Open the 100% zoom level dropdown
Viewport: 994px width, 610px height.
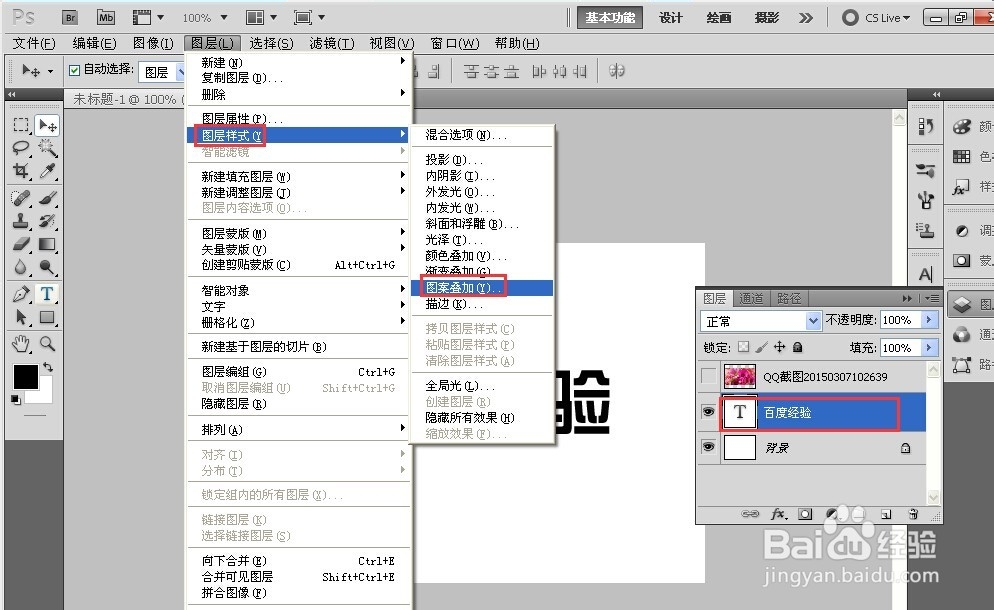[x=204, y=16]
